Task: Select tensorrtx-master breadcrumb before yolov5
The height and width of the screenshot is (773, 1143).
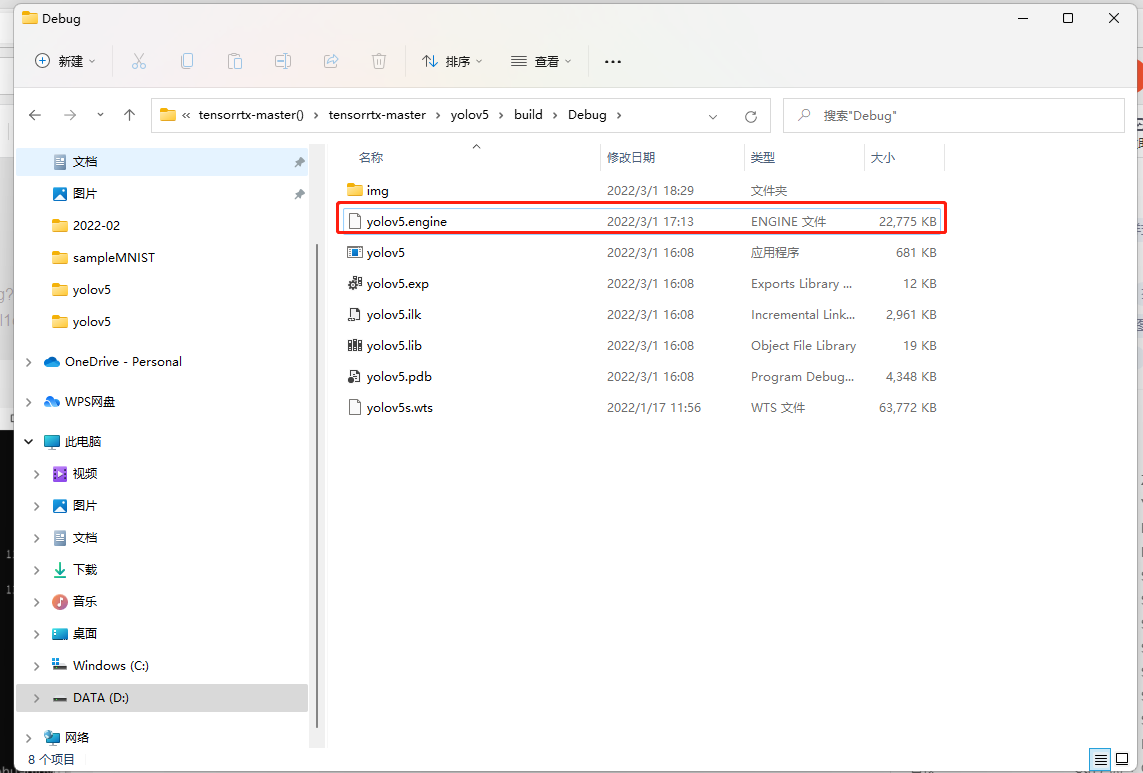Action: coord(377,115)
